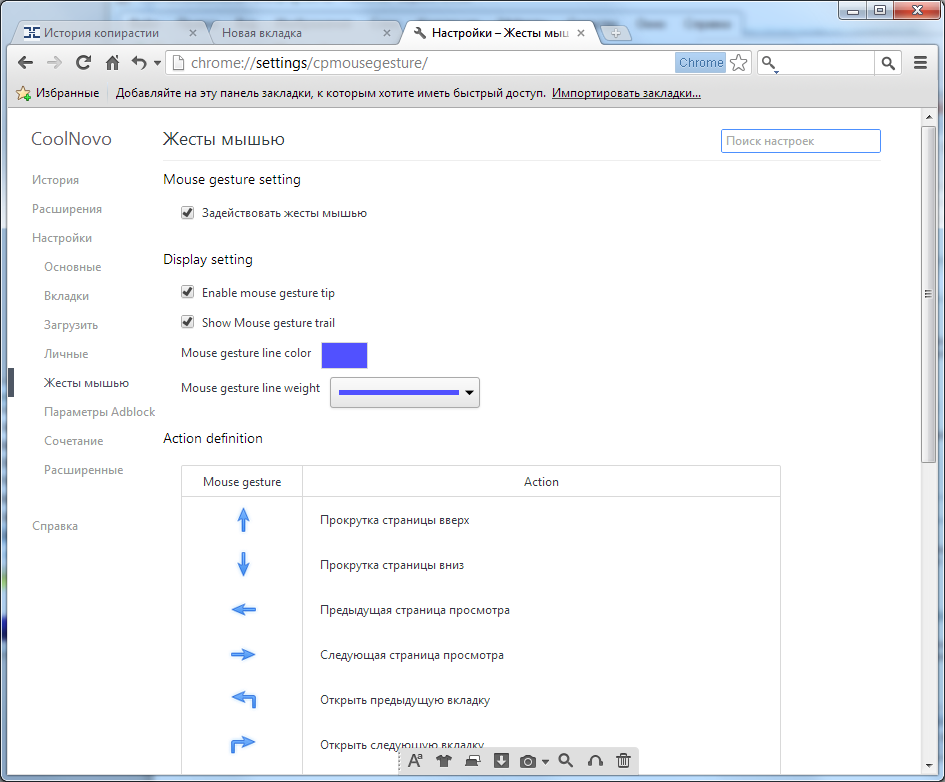Expand the camera screenshot options arrow
Screen dimensions: 945x782
[545, 762]
